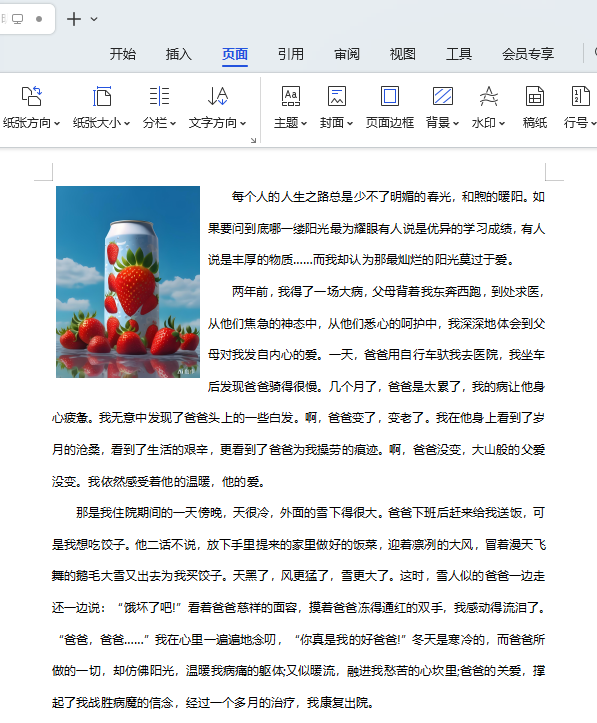Click the 纸张大小 paper size icon
The height and width of the screenshot is (723, 597).
[102, 96]
